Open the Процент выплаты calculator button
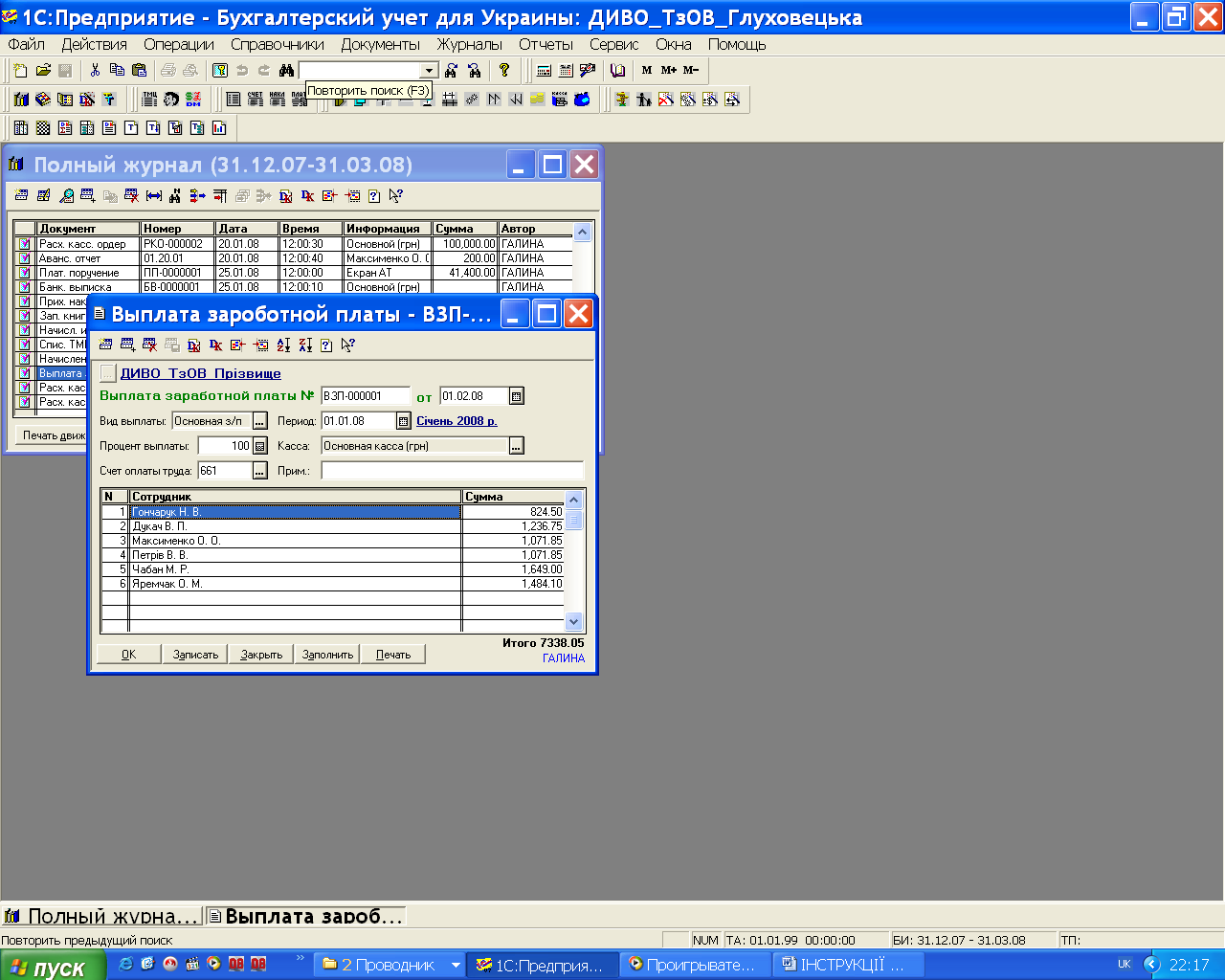Screen dimensions: 1225x980 coord(260,446)
